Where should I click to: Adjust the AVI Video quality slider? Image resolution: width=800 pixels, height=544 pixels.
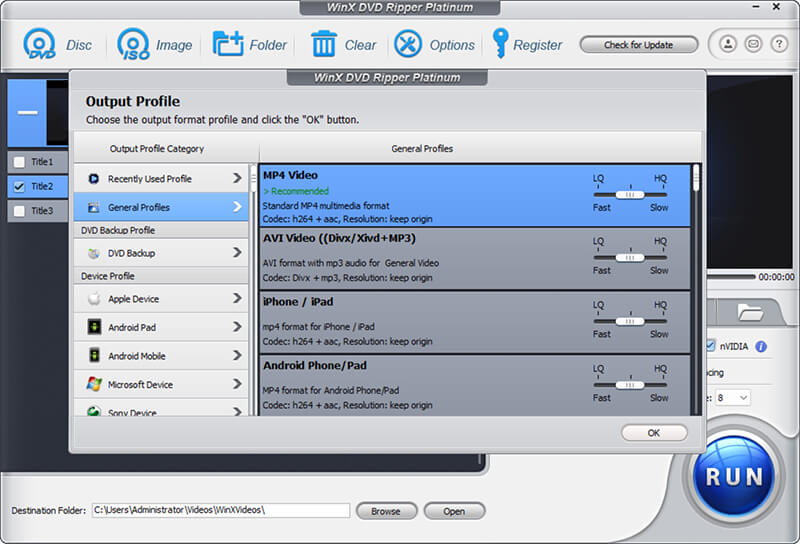(630, 258)
